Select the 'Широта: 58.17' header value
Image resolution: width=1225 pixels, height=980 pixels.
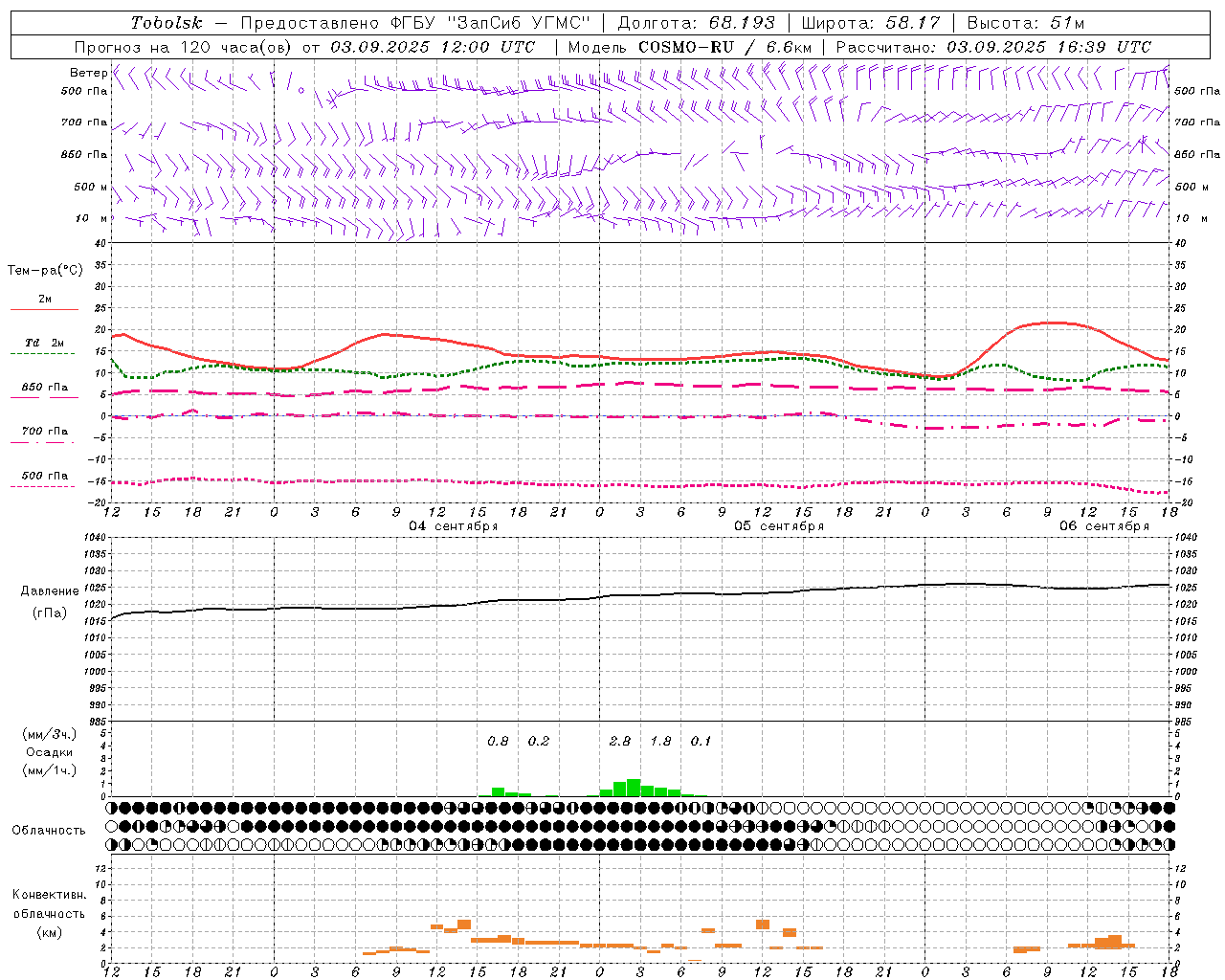coord(871,23)
